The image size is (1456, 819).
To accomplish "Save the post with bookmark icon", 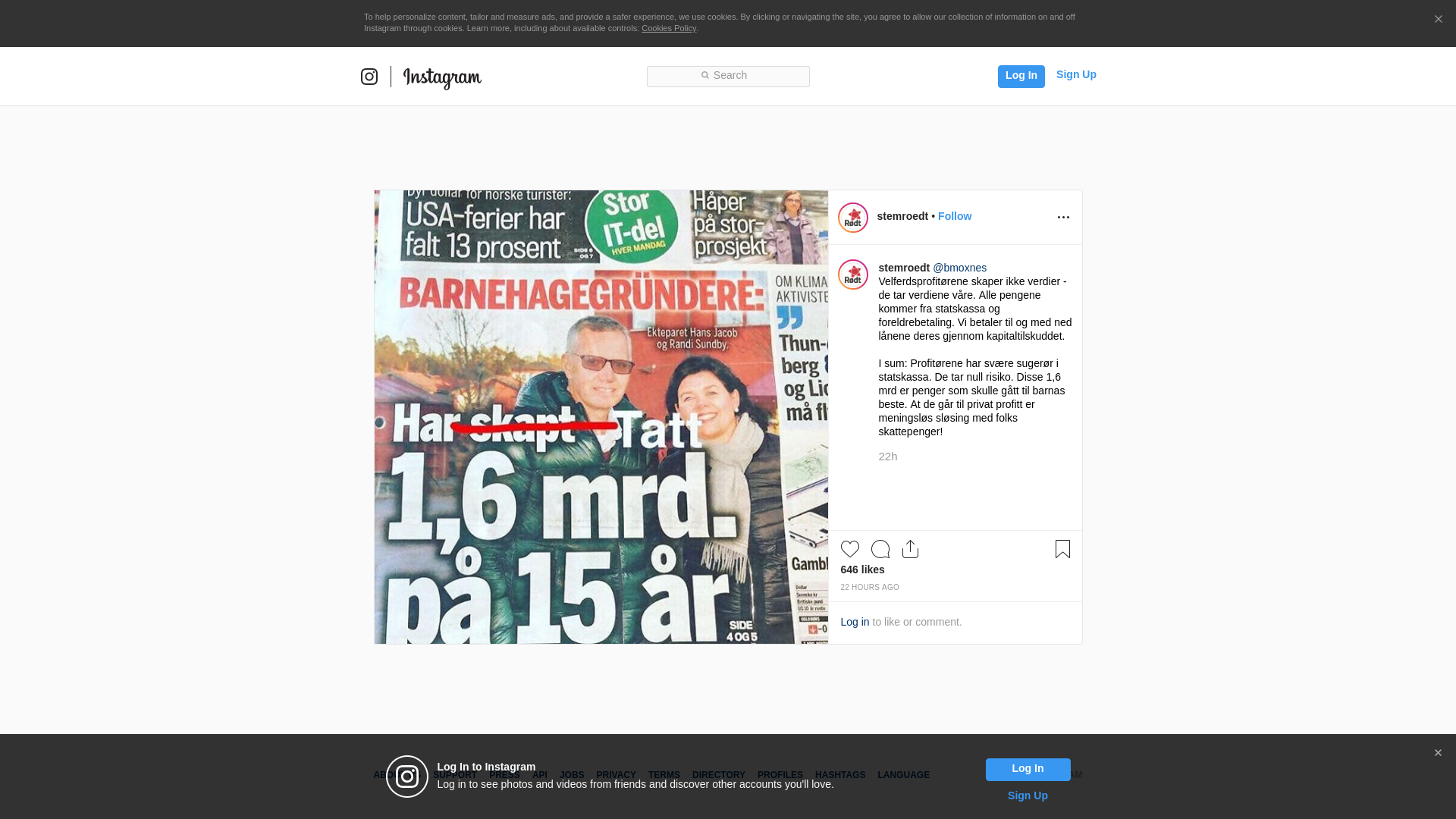I will 1062,549.
